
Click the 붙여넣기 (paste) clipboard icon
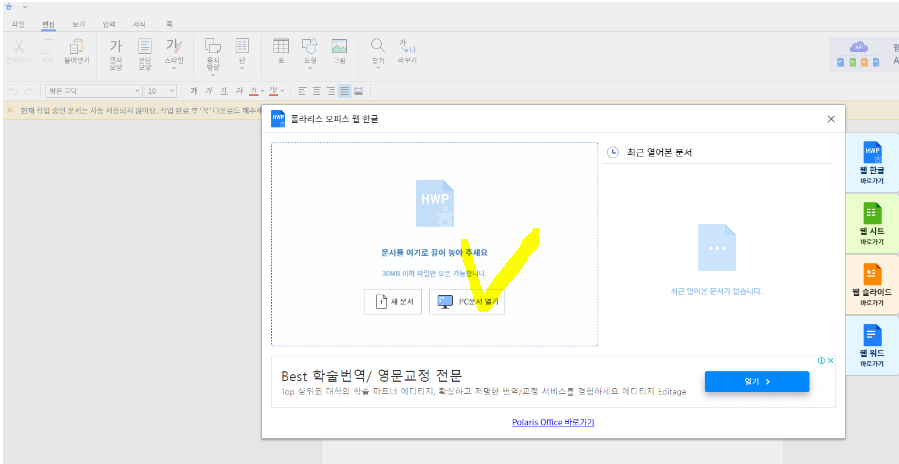click(x=76, y=46)
